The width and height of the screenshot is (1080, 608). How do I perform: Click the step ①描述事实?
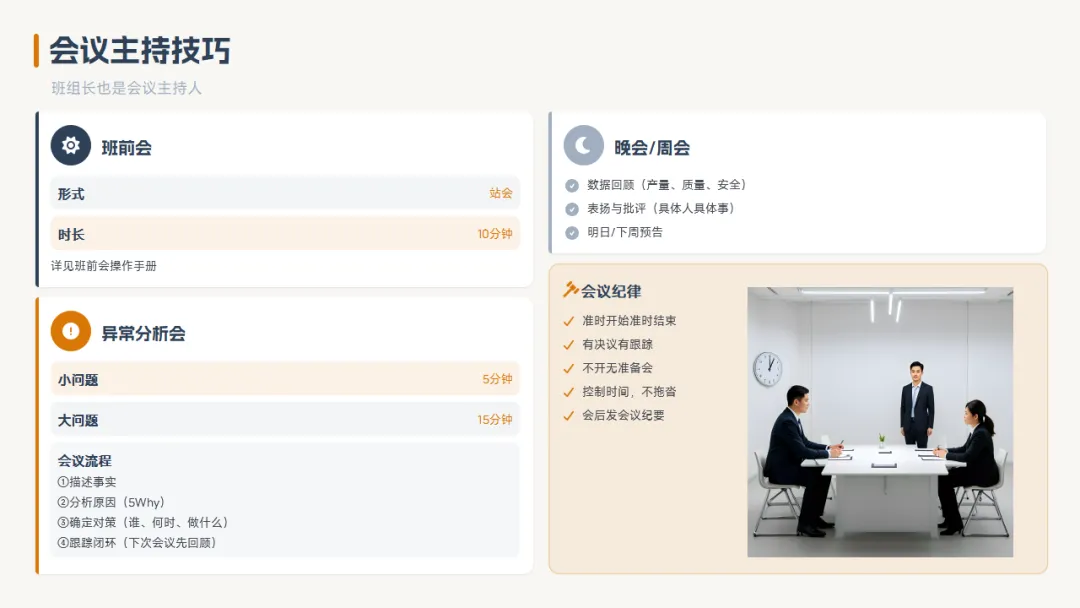87,482
